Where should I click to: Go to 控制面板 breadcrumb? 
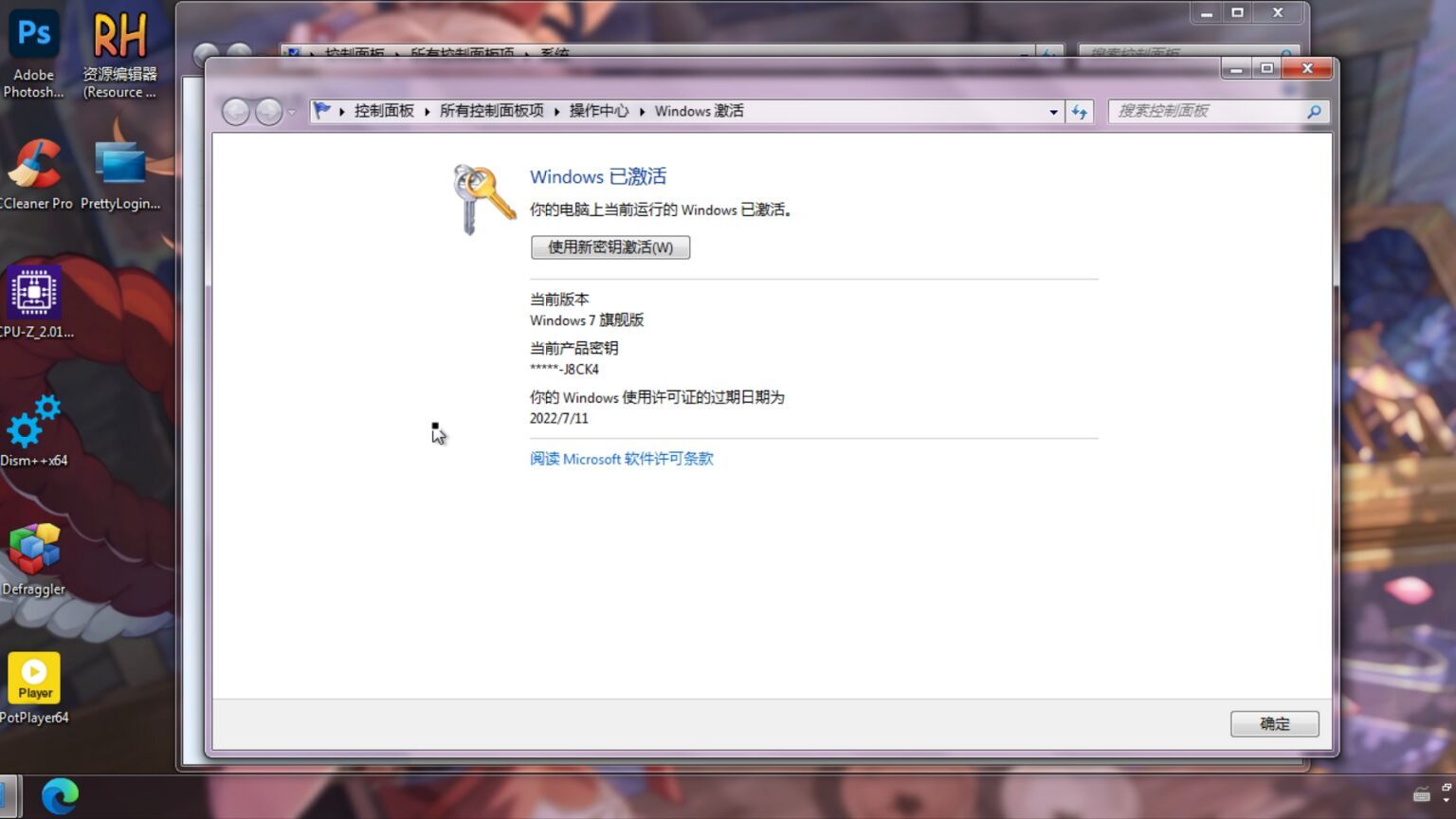click(x=384, y=111)
